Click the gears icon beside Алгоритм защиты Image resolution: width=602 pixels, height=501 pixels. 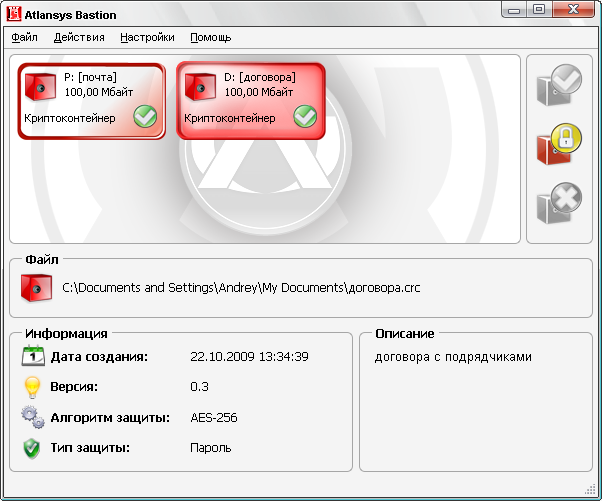pyautogui.click(x=33, y=418)
